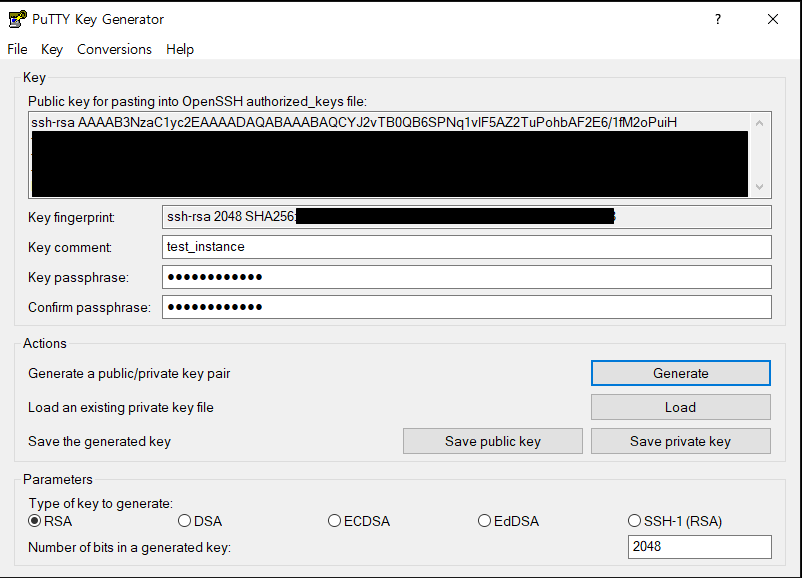Click the 'Key passphrase:' label

[78, 277]
